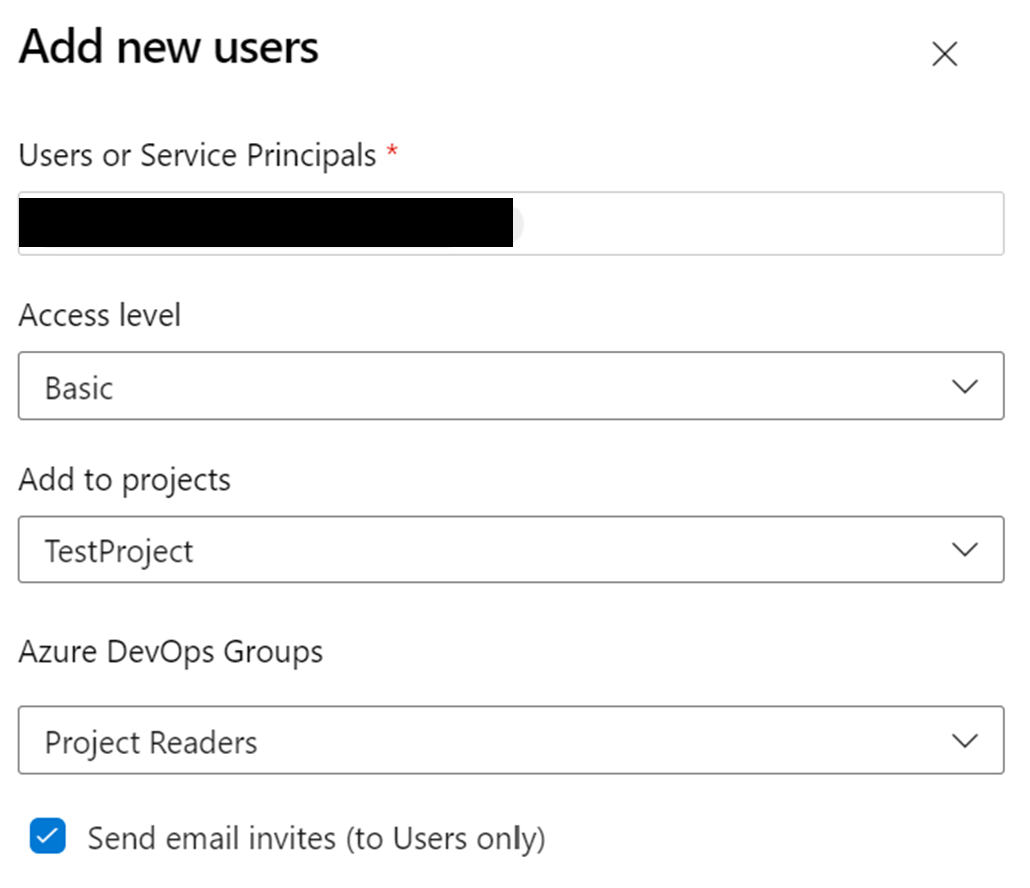
Task: Select the redacted user entry in the field
Action: (266, 223)
